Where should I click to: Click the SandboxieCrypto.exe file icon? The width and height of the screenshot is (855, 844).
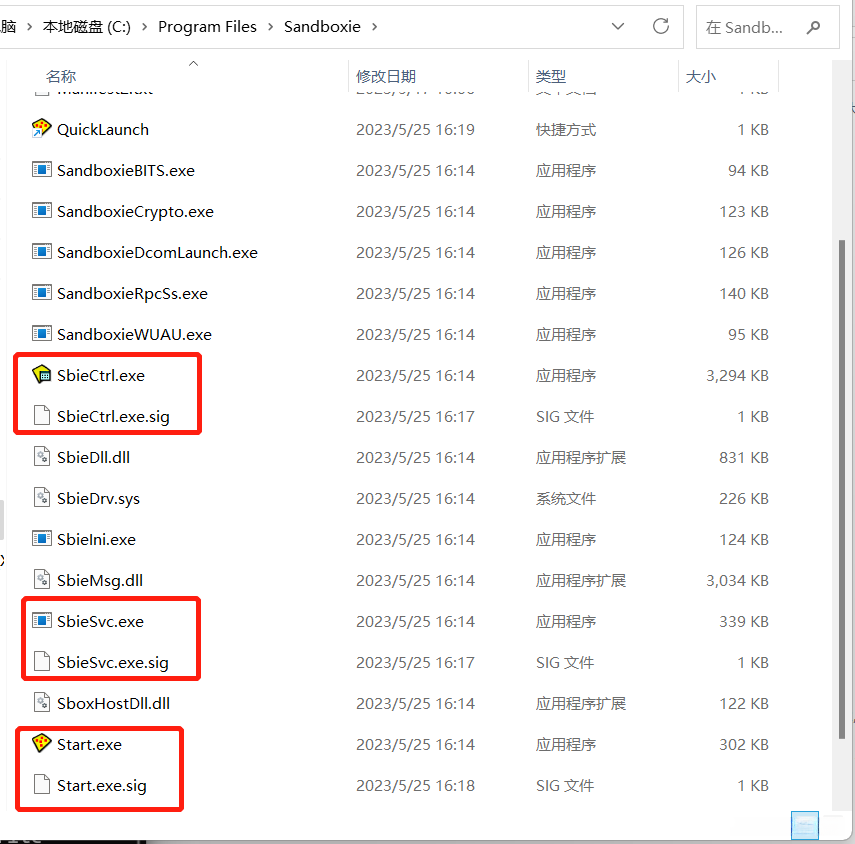pos(41,211)
